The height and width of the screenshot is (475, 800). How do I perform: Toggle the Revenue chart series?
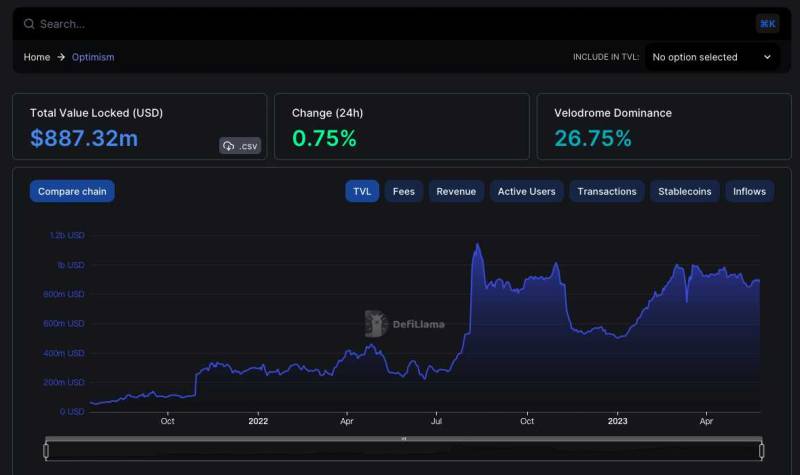(456, 191)
